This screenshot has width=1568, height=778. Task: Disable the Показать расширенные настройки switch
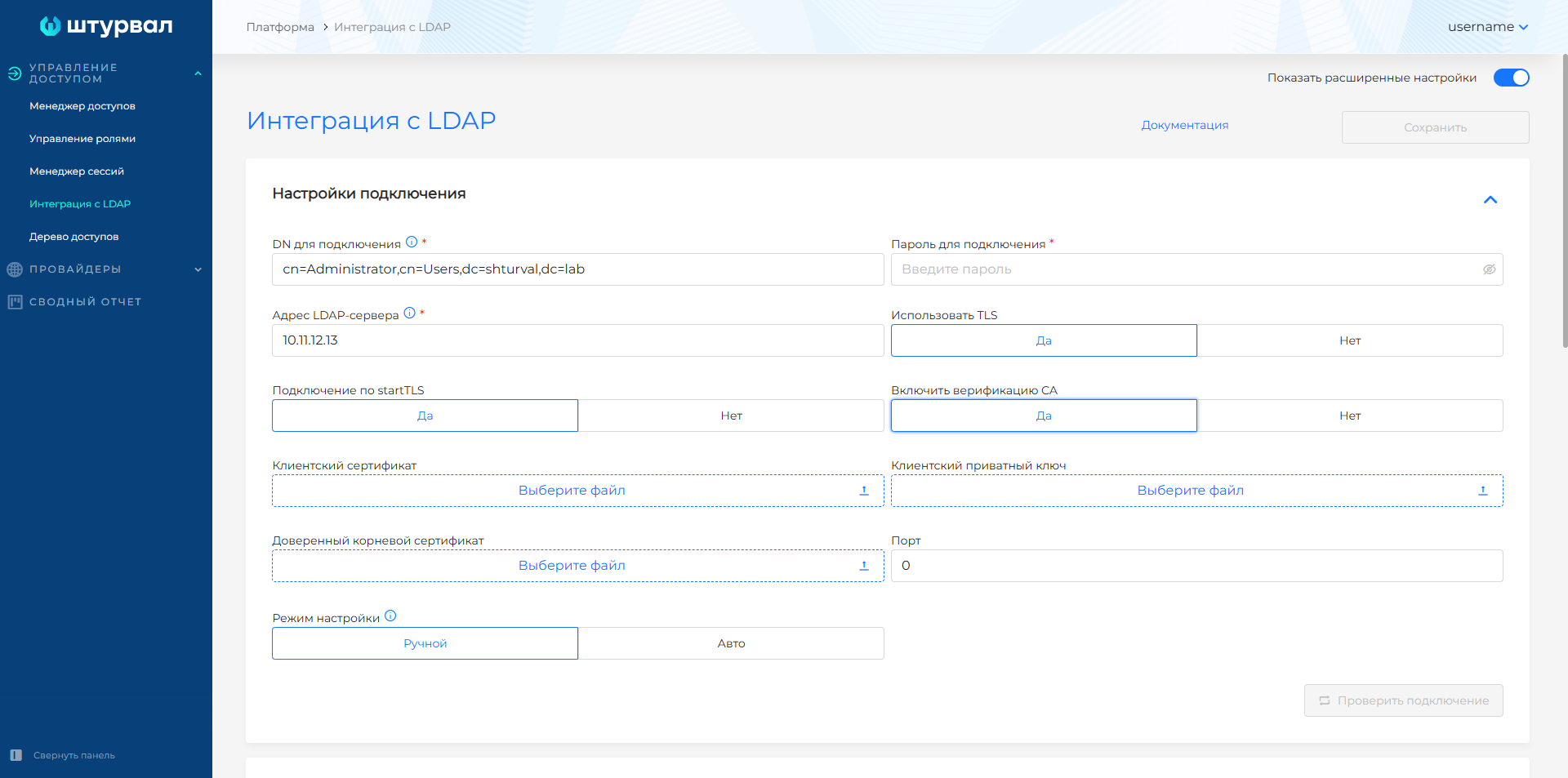point(1511,78)
